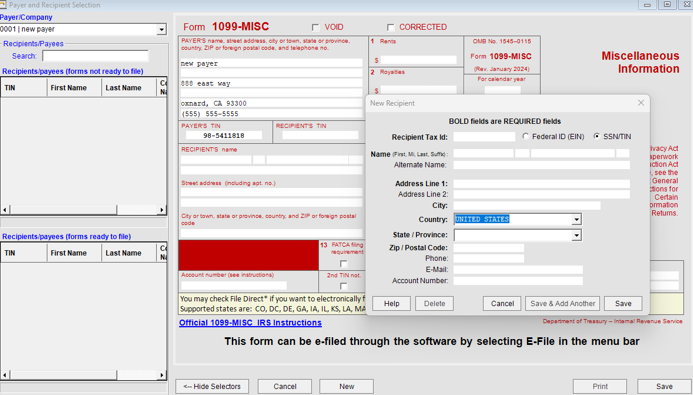Toggle FATCA filing requirement checkbox
The image size is (693, 395).
click(343, 264)
